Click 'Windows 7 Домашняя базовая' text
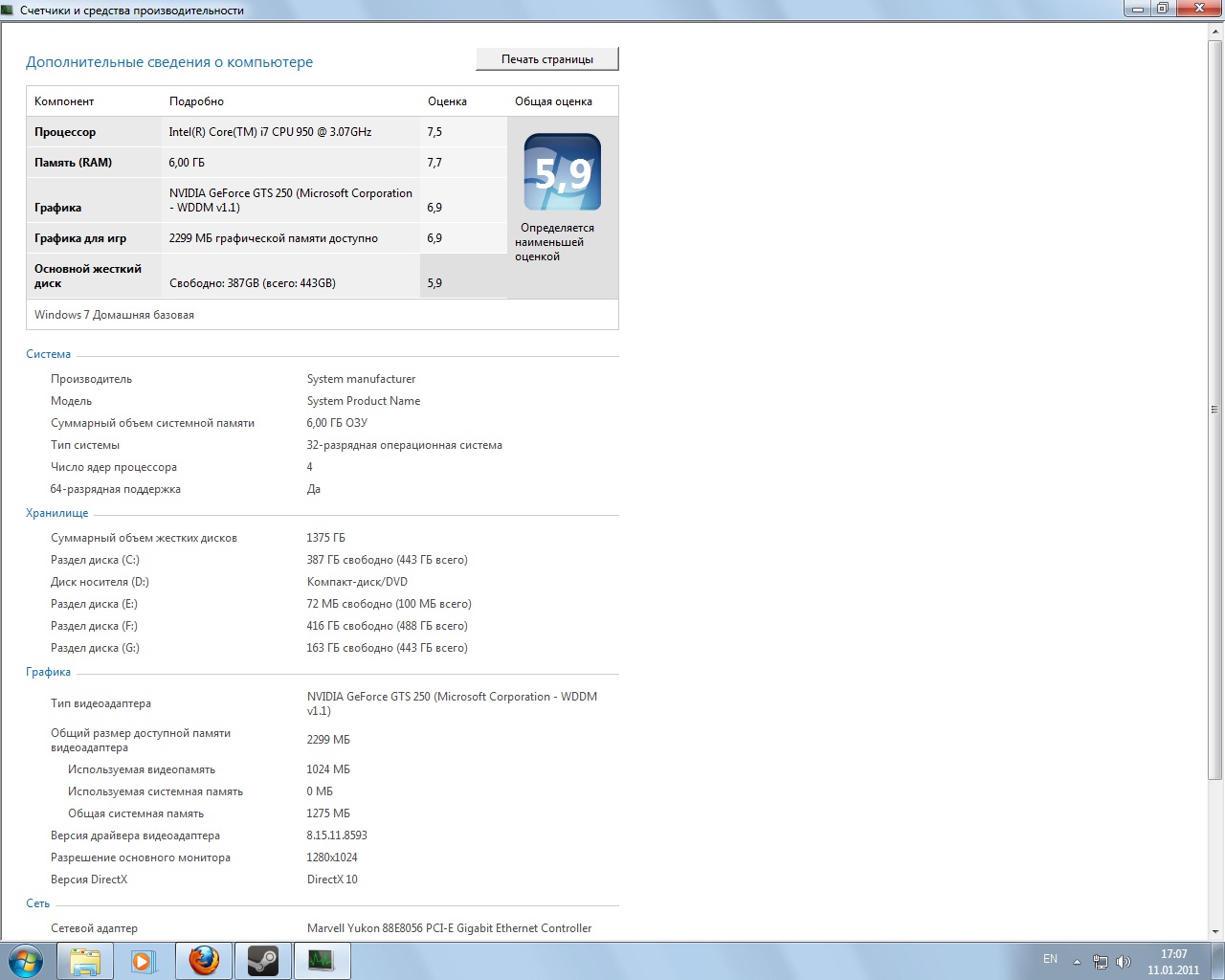 tap(114, 315)
